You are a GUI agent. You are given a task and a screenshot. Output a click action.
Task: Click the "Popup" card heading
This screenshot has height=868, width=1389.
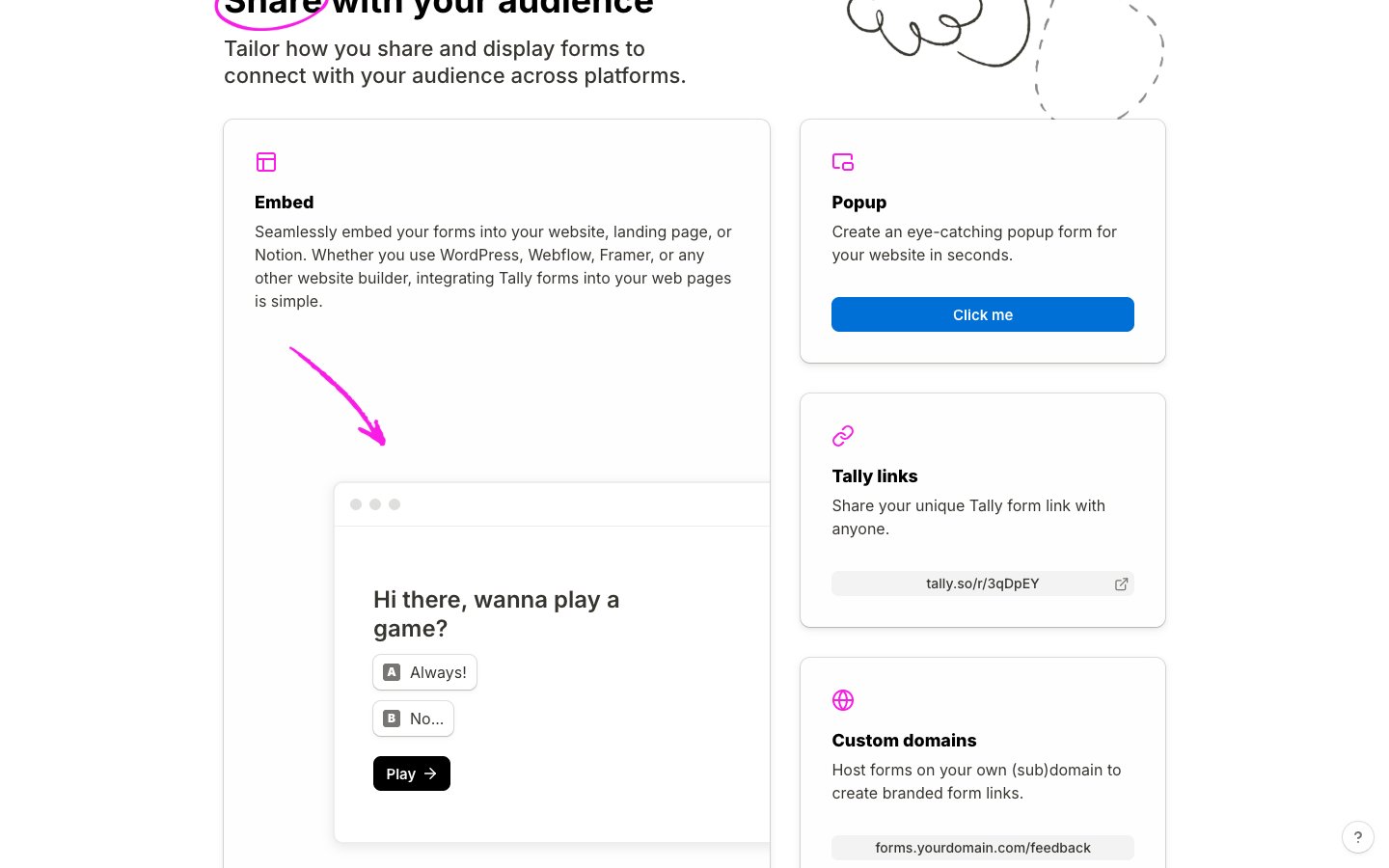[x=858, y=203]
